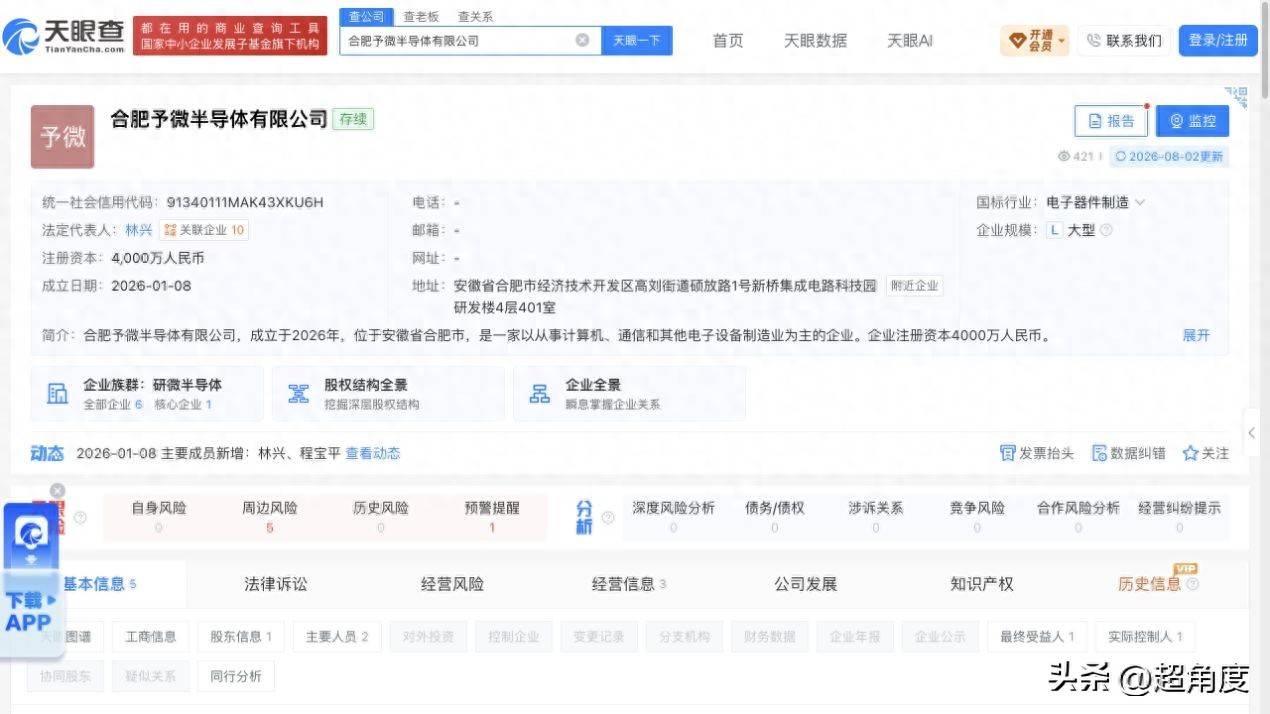Open 经营纠纷提示 item

[1179, 516]
